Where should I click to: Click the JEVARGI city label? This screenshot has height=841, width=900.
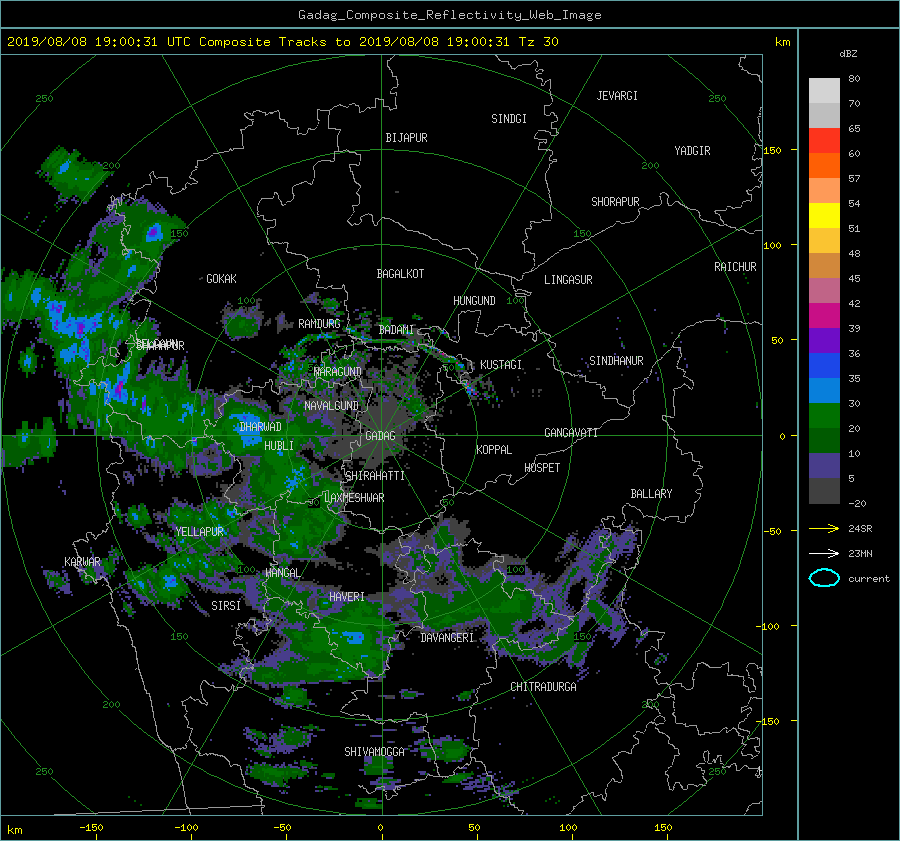[x=617, y=96]
